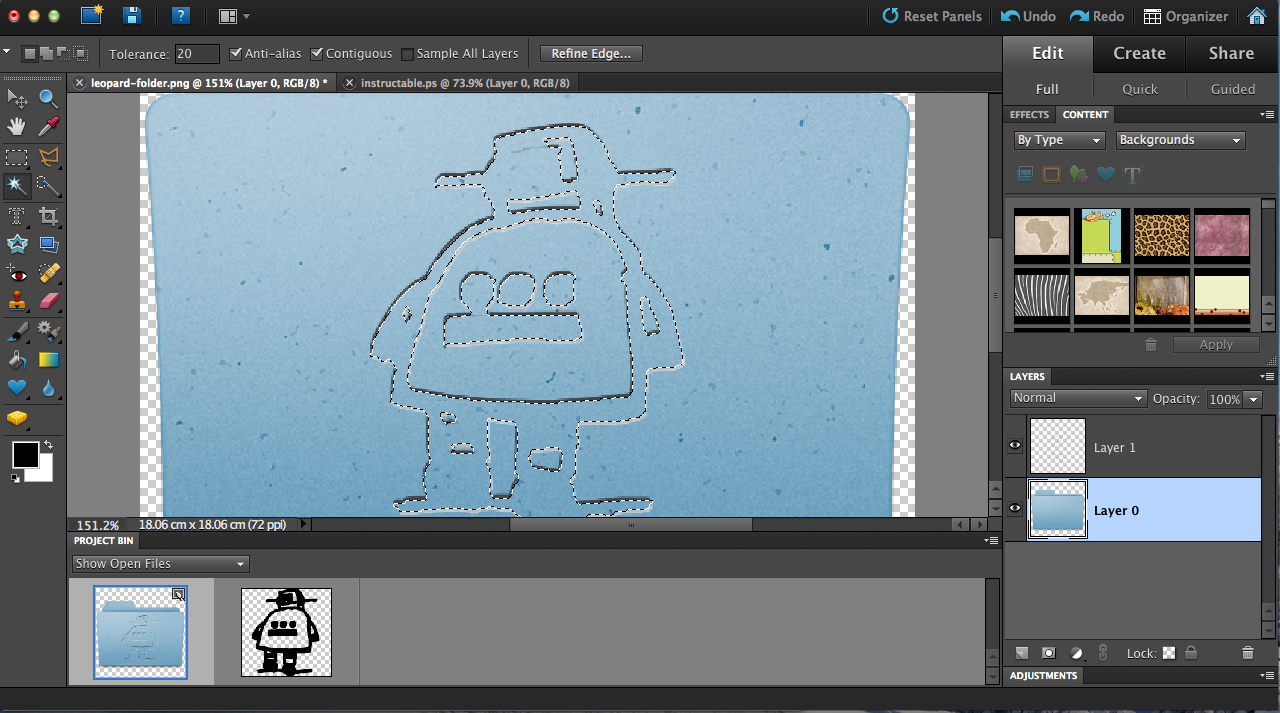Select the Magic Wand tool
The image size is (1280, 713).
click(17, 186)
